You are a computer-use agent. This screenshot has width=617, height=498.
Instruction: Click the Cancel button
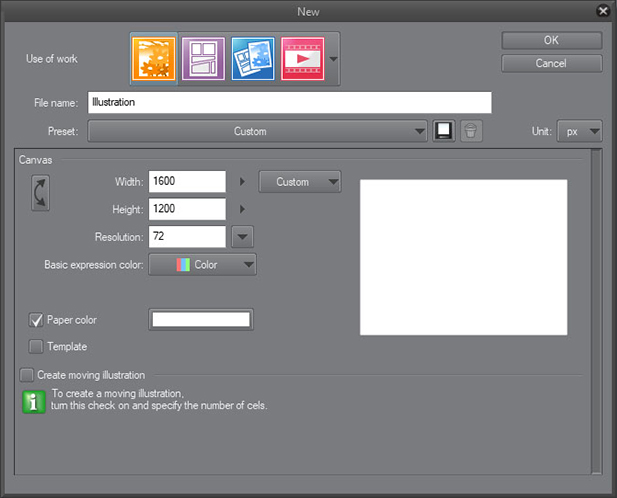click(x=551, y=63)
